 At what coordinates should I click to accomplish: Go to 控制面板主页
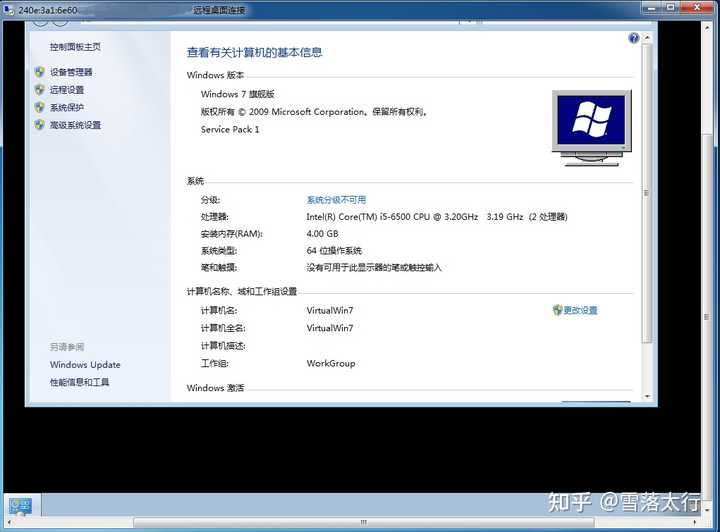click(x=75, y=47)
